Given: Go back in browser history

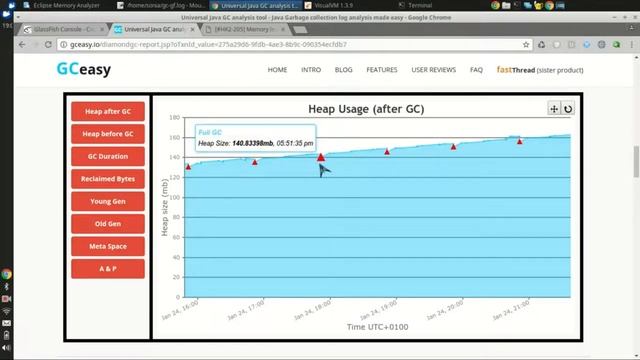Looking at the screenshot, I should tap(22, 44).
